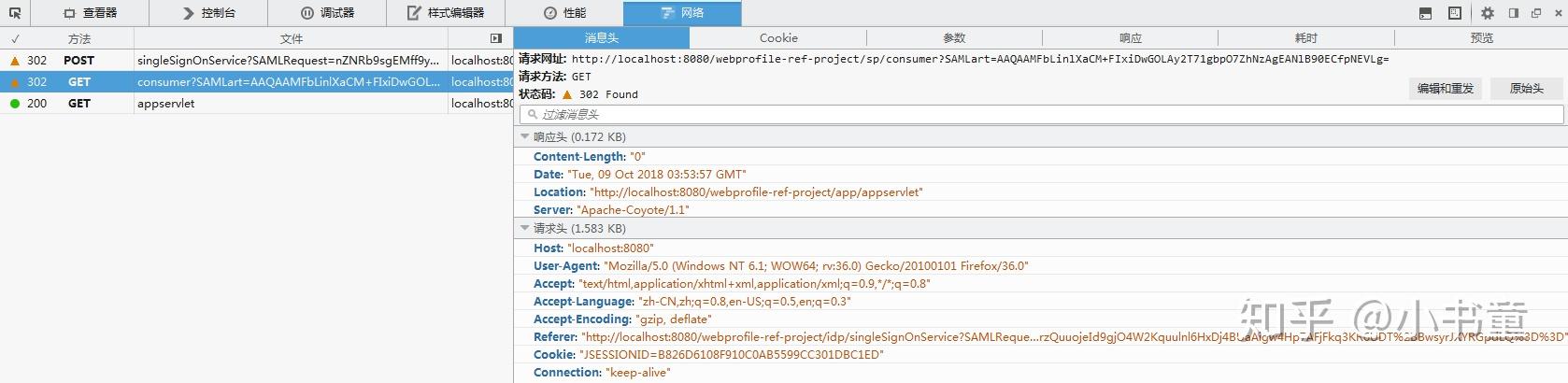Click the responsive design mode icon

point(1455,13)
